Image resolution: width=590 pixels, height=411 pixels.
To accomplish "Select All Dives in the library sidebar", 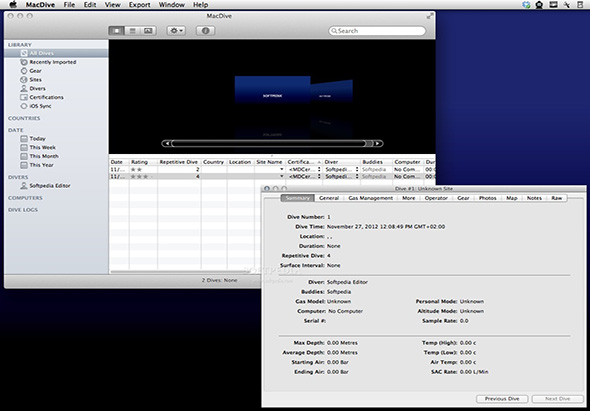I will [56, 53].
